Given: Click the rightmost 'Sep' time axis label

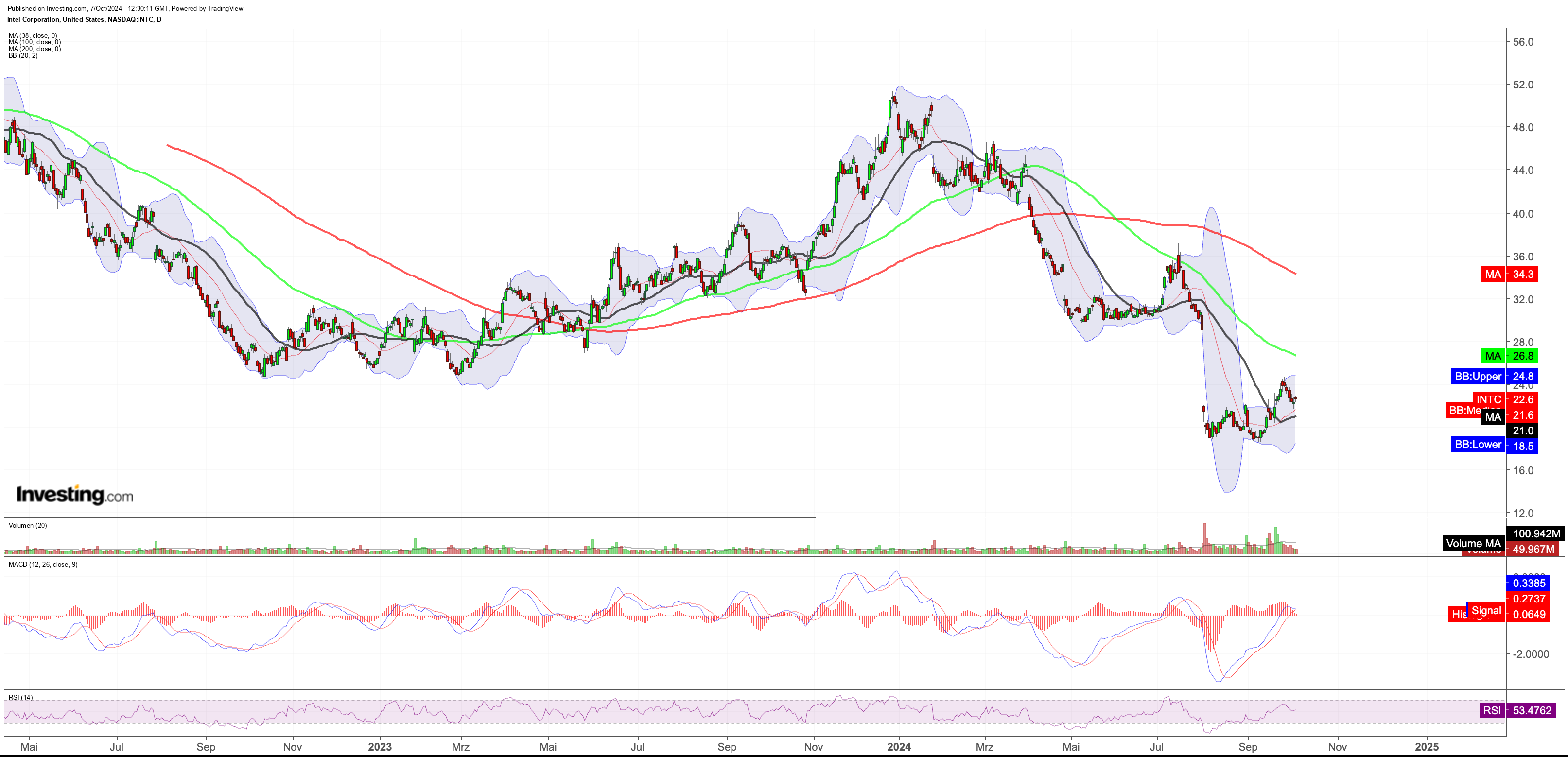Looking at the screenshot, I should (1247, 747).
